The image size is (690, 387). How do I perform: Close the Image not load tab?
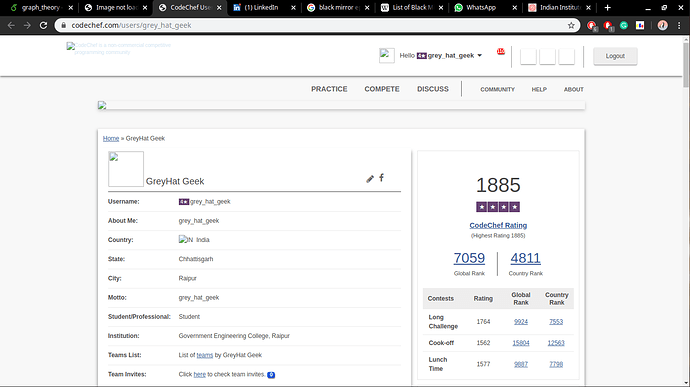[145, 7]
